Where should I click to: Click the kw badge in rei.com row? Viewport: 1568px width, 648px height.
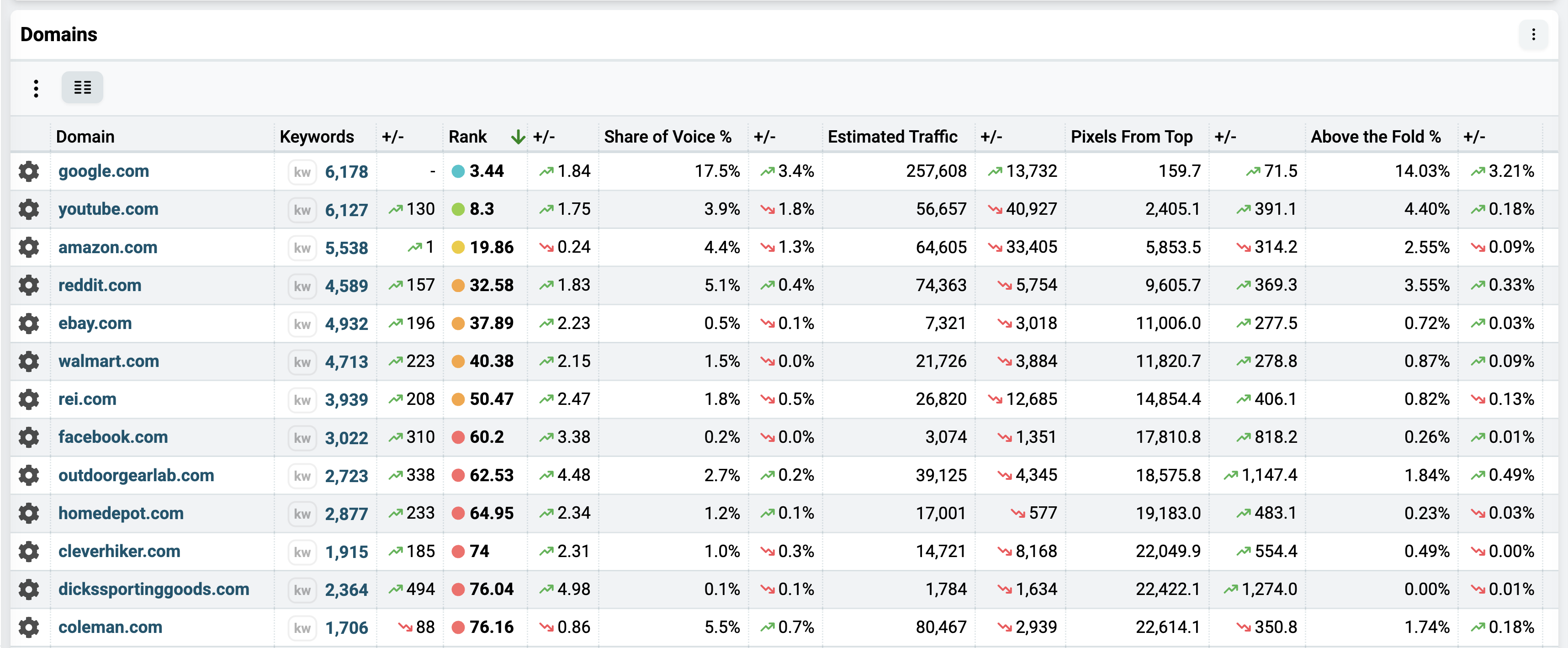coord(302,399)
